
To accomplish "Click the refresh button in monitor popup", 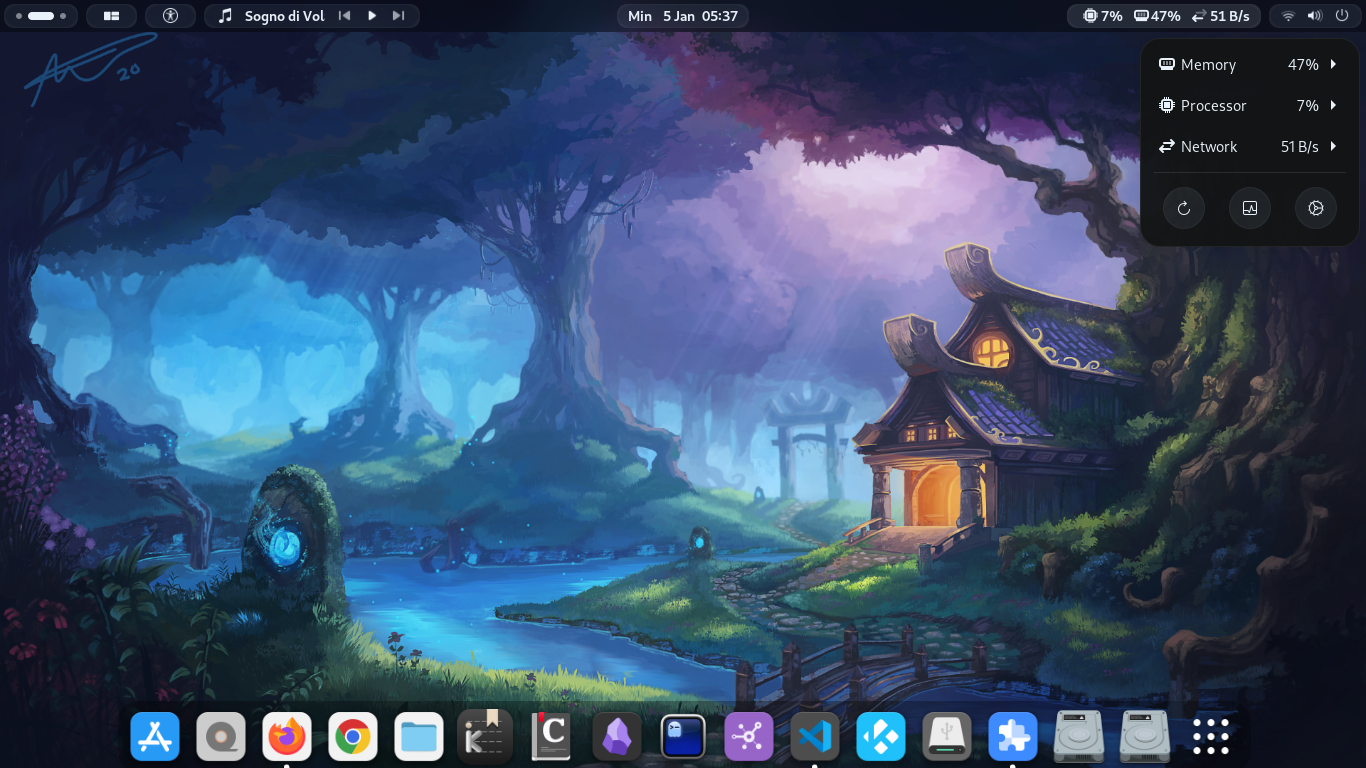I will 1184,208.
